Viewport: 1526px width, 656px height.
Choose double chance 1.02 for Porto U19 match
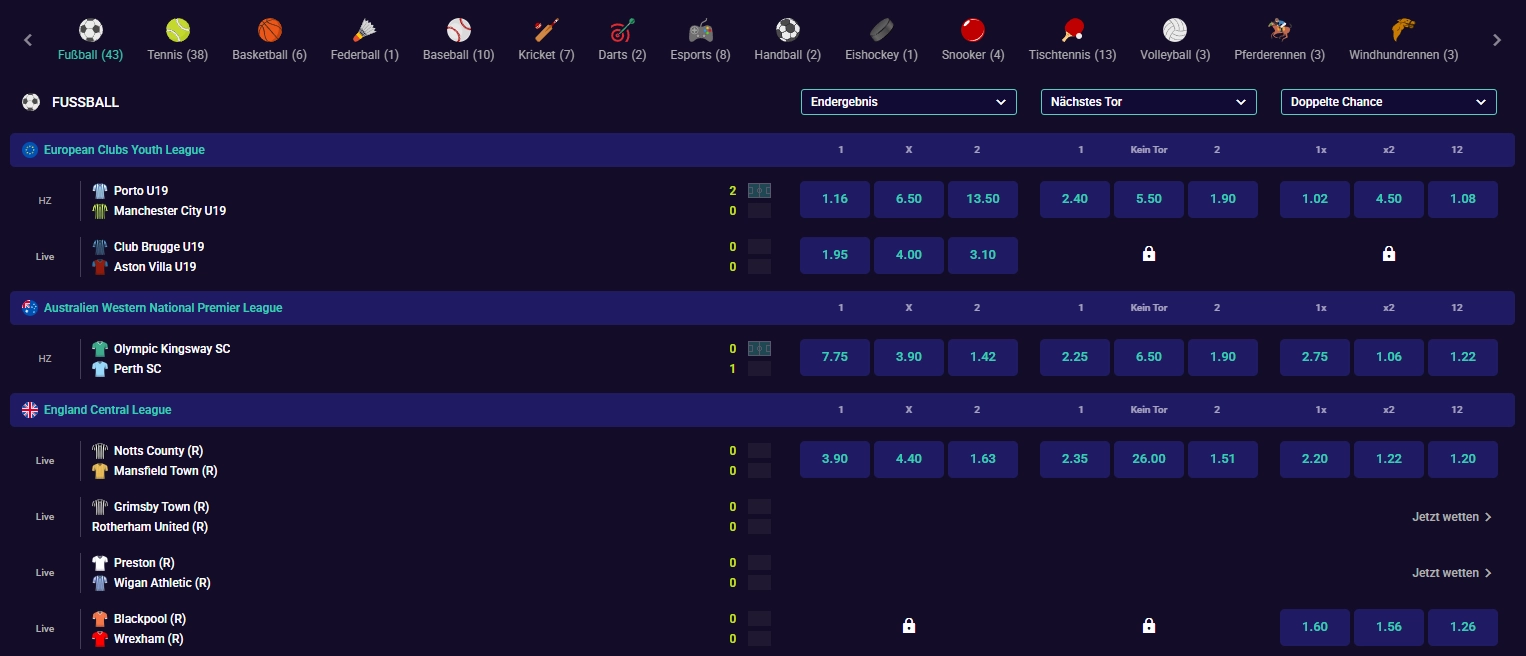[x=1315, y=199]
